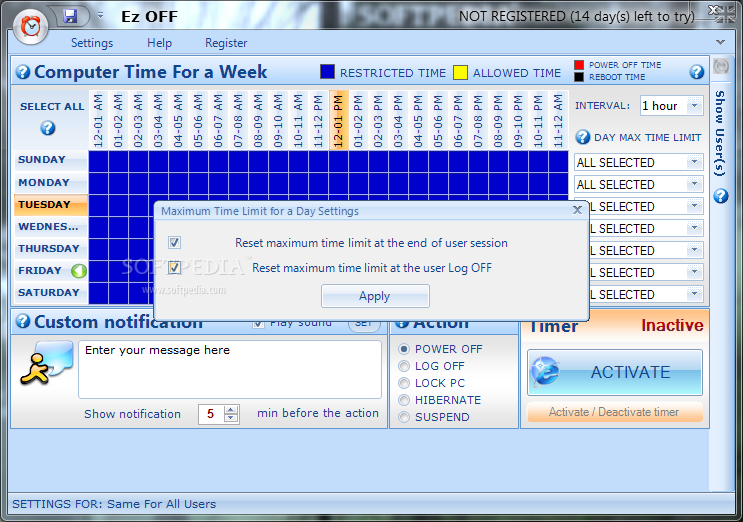Select the 12-01 AM column header
Image resolution: width=743 pixels, height=522 pixels.
pos(99,120)
